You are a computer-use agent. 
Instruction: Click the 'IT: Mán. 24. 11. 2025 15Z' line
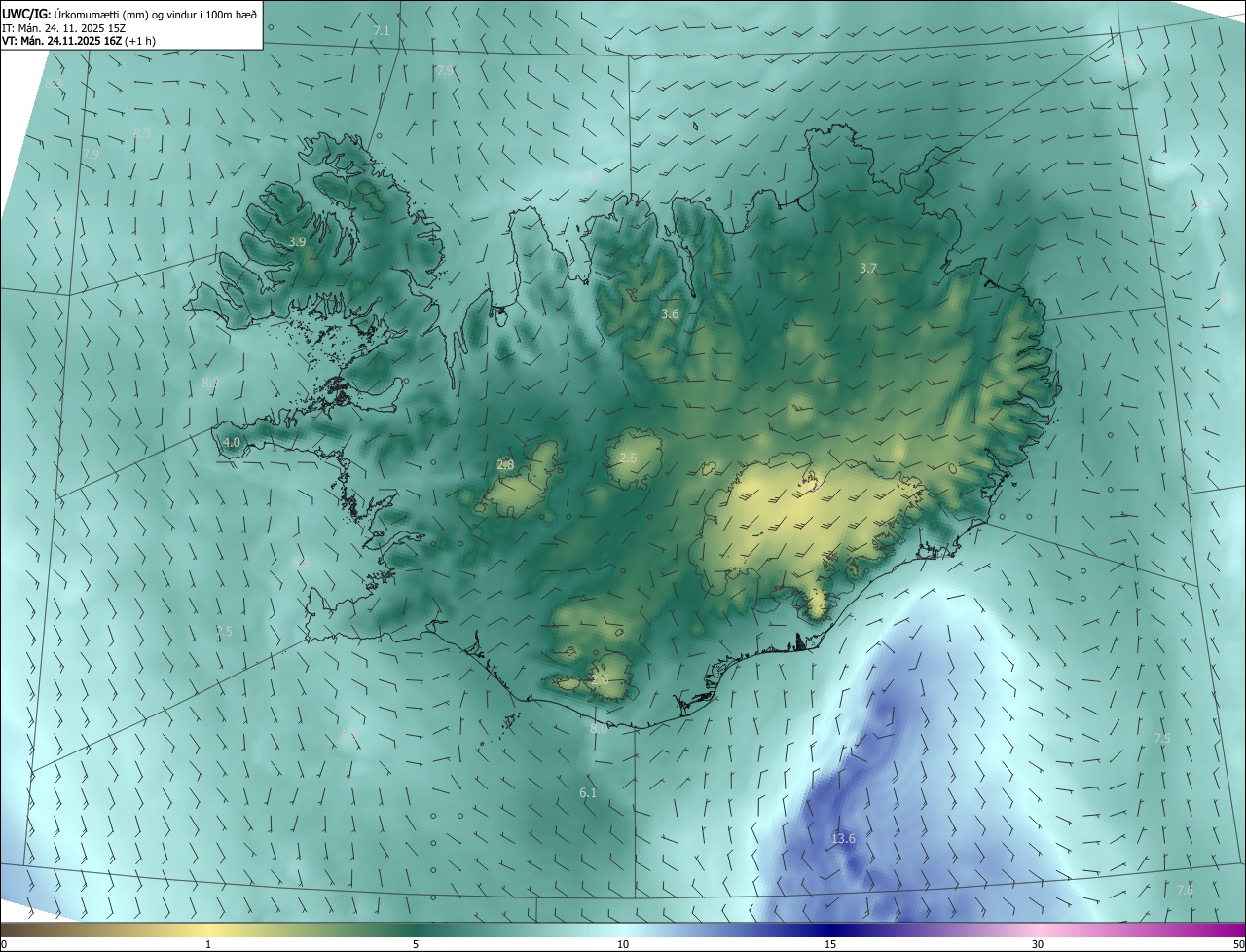click(64, 27)
